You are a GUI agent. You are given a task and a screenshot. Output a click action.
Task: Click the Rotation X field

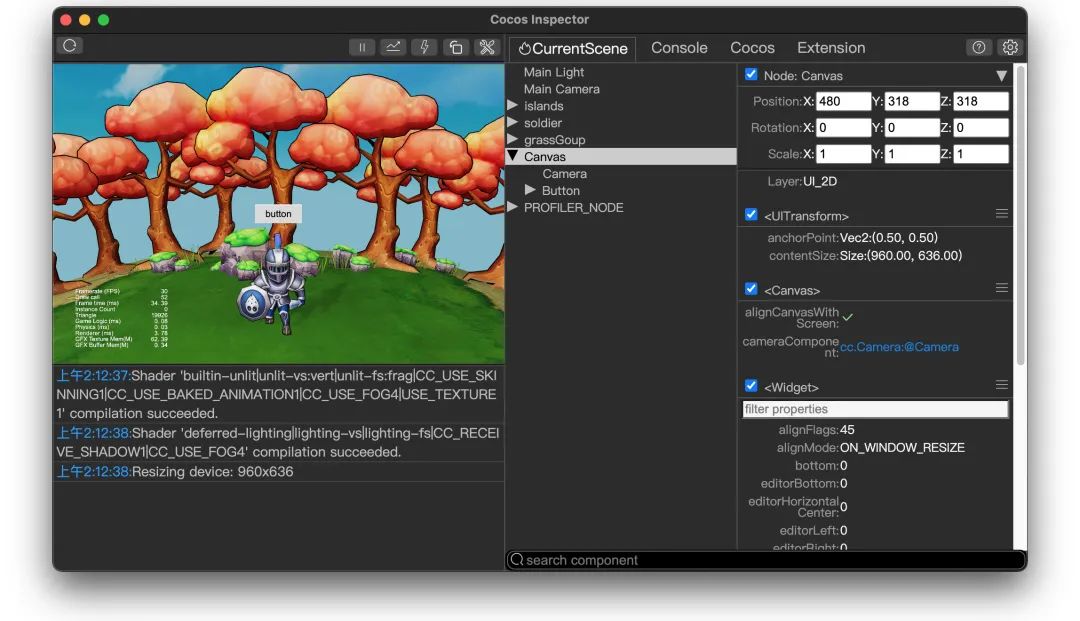click(x=843, y=127)
